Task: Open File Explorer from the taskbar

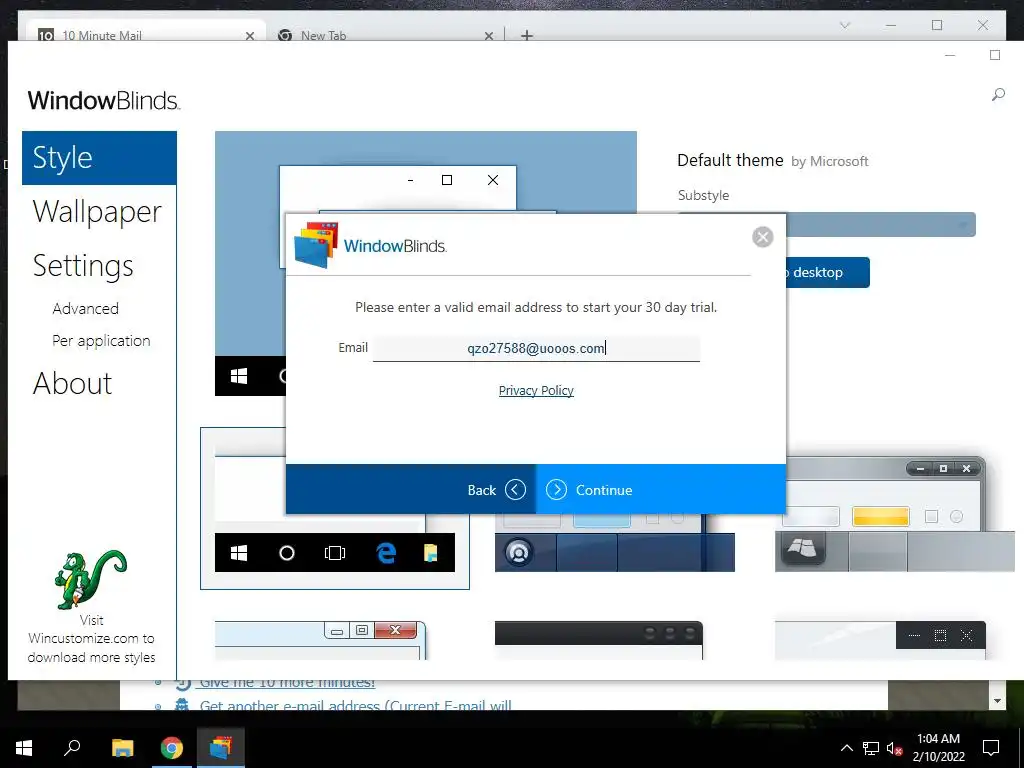Action: (x=122, y=747)
